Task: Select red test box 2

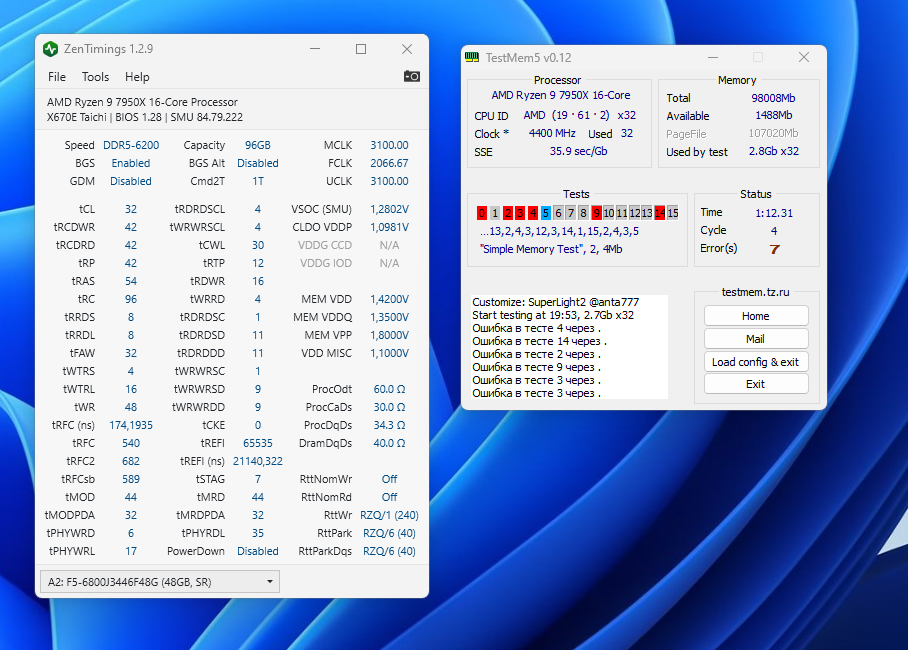Action: pos(507,213)
